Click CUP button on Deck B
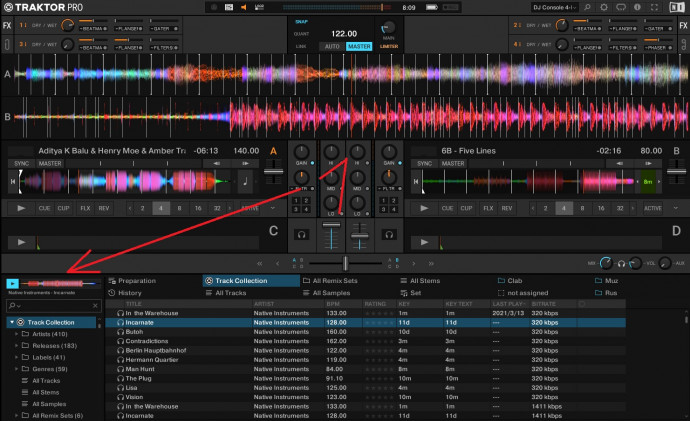This screenshot has height=421, width=690. pyautogui.click(x=466, y=208)
